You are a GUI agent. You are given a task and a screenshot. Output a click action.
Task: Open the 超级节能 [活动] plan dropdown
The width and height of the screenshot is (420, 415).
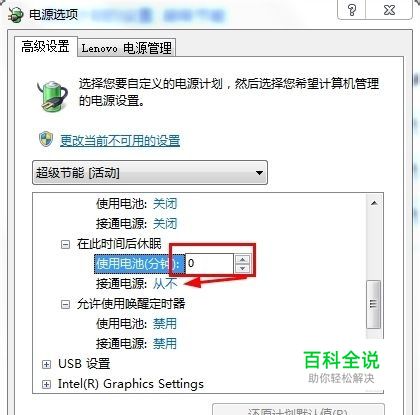click(150, 173)
